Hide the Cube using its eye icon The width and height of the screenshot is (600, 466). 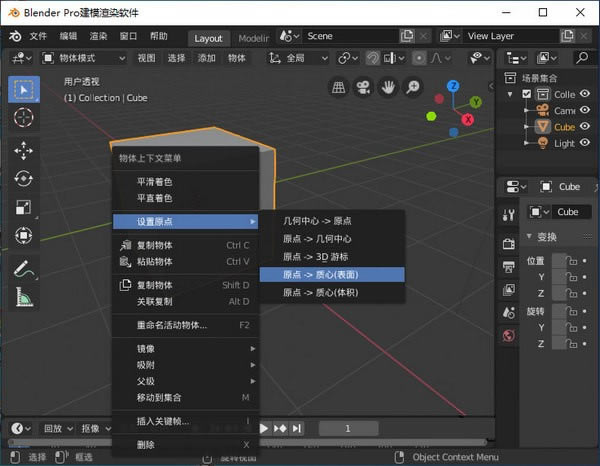pos(585,127)
